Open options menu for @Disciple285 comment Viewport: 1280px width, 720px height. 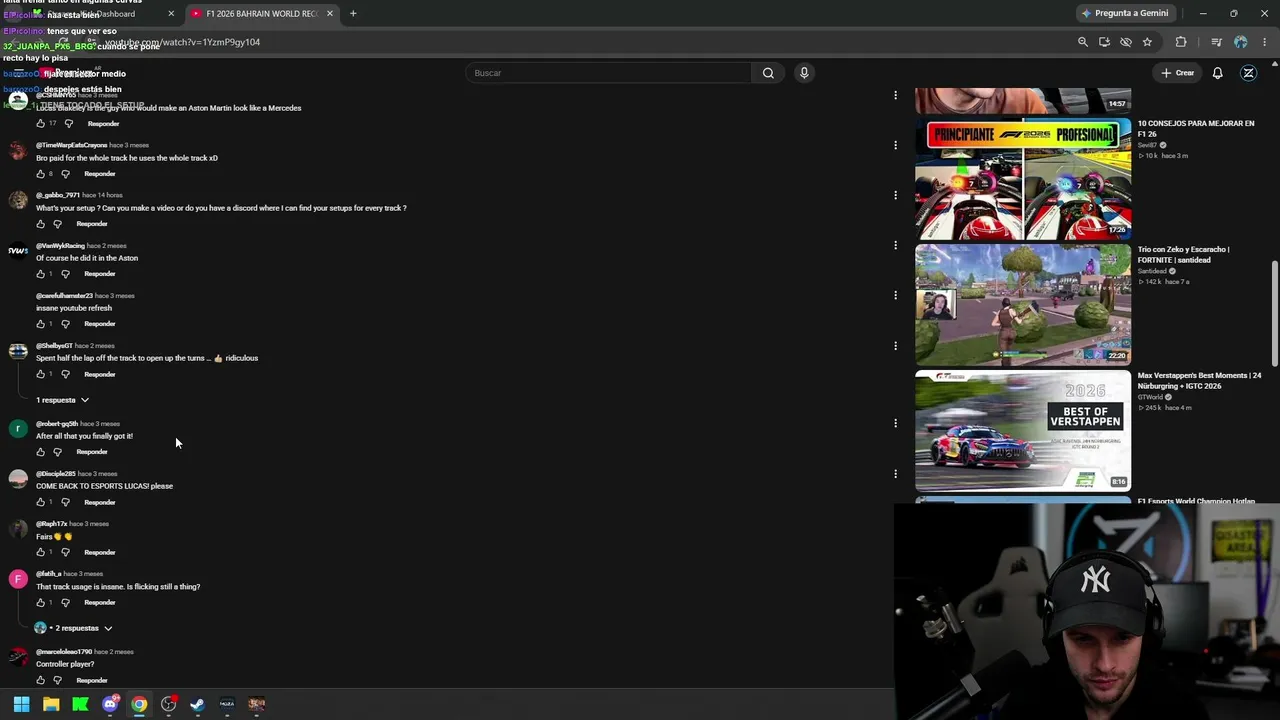tap(895, 474)
